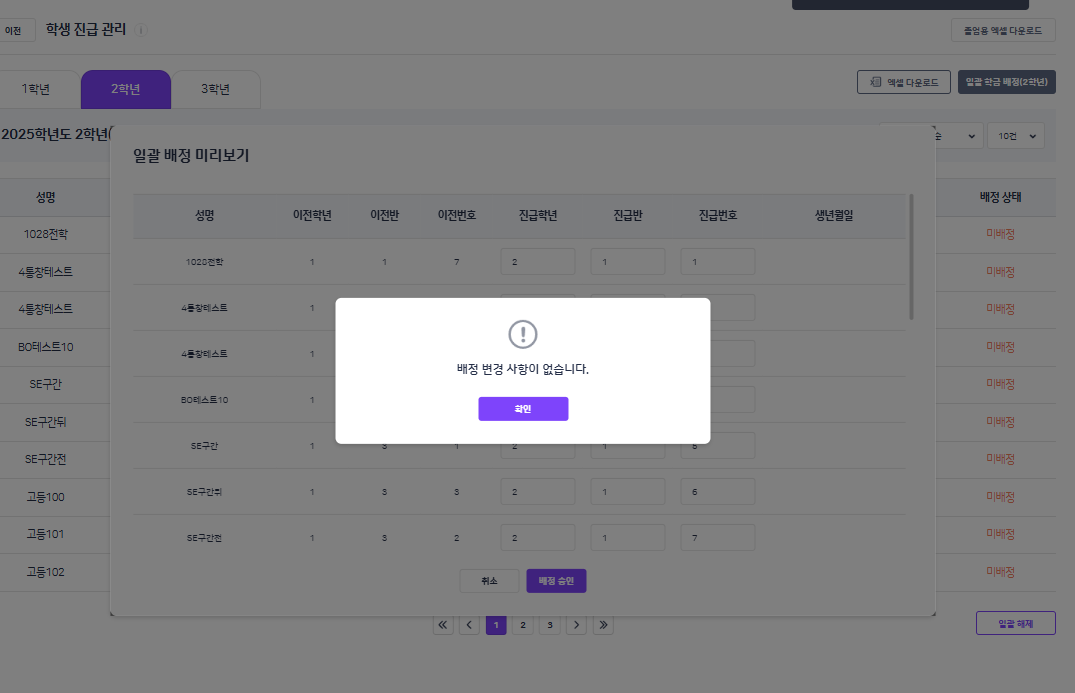Click the 엑셀 다운로드 button
The image size is (1075, 693).
click(903, 82)
